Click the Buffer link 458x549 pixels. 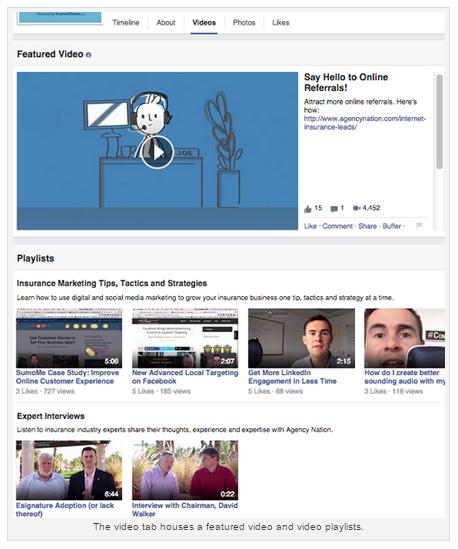[x=391, y=226]
